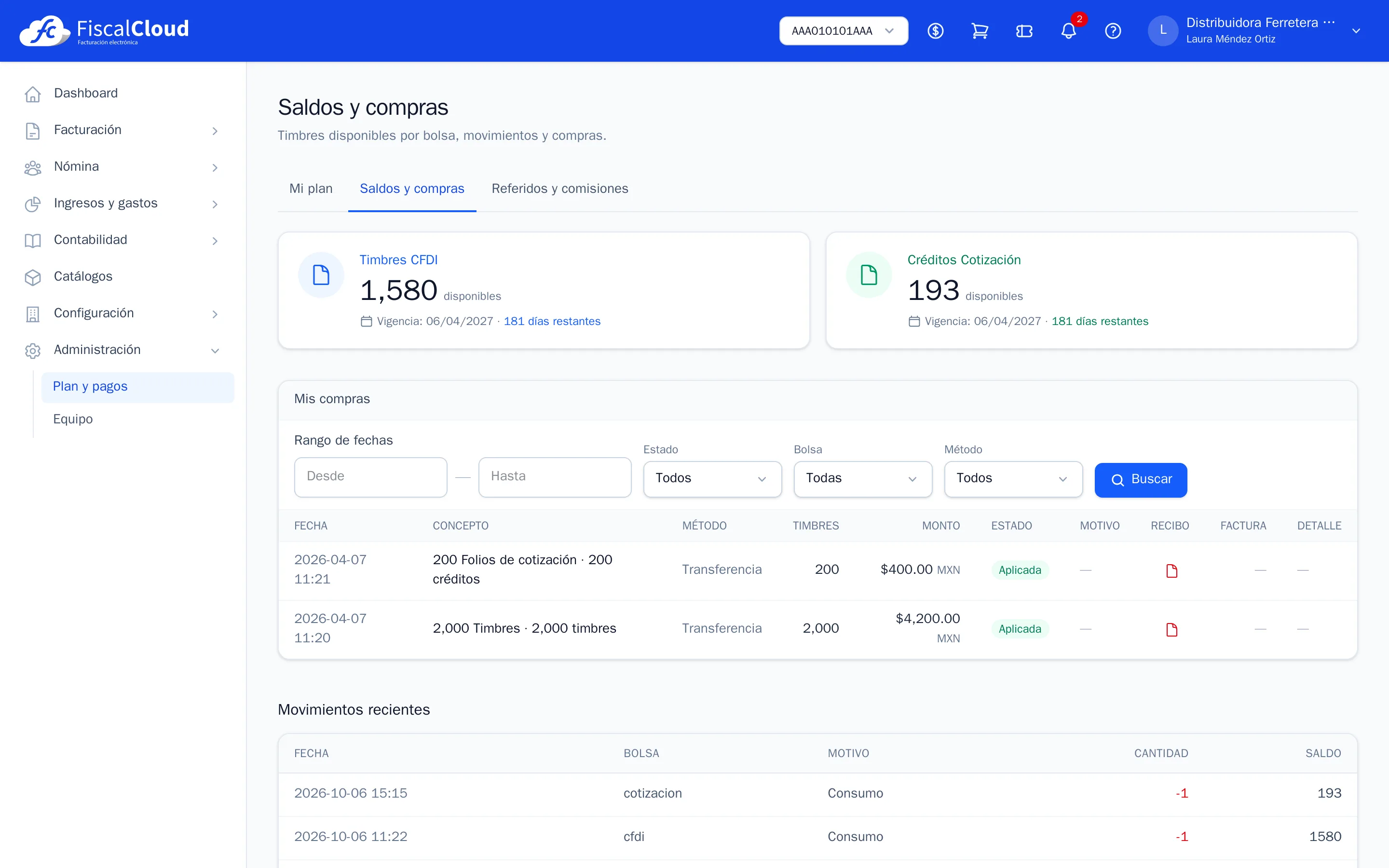1389x868 pixels.
Task: Expand Ingresos y gastos section
Action: (123, 203)
